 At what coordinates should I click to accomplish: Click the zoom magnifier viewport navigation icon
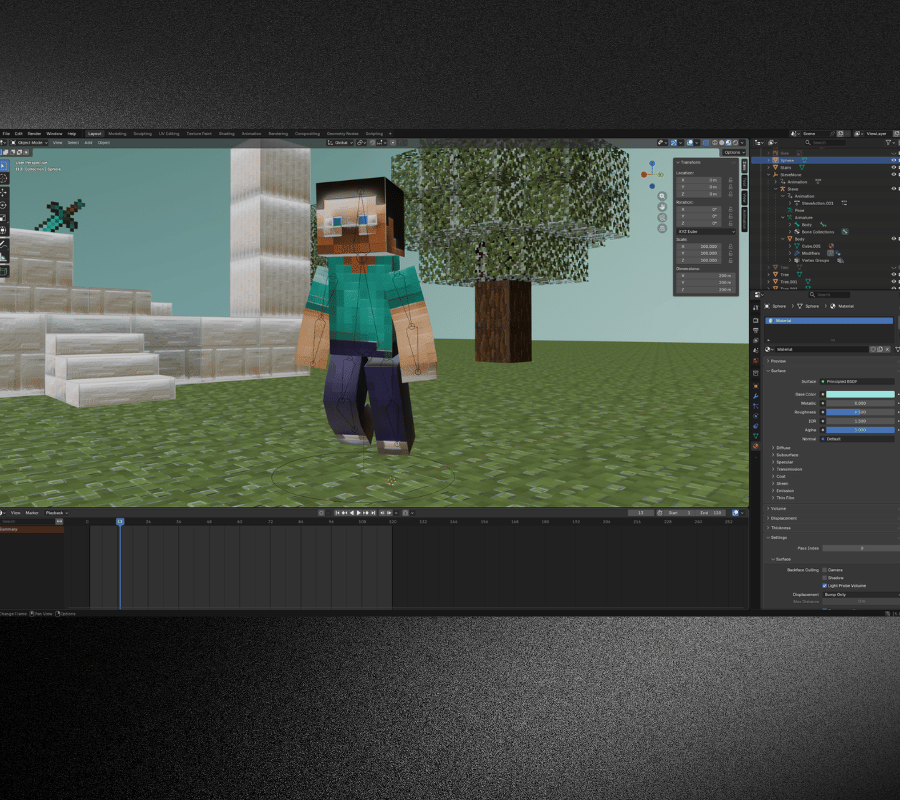(662, 196)
